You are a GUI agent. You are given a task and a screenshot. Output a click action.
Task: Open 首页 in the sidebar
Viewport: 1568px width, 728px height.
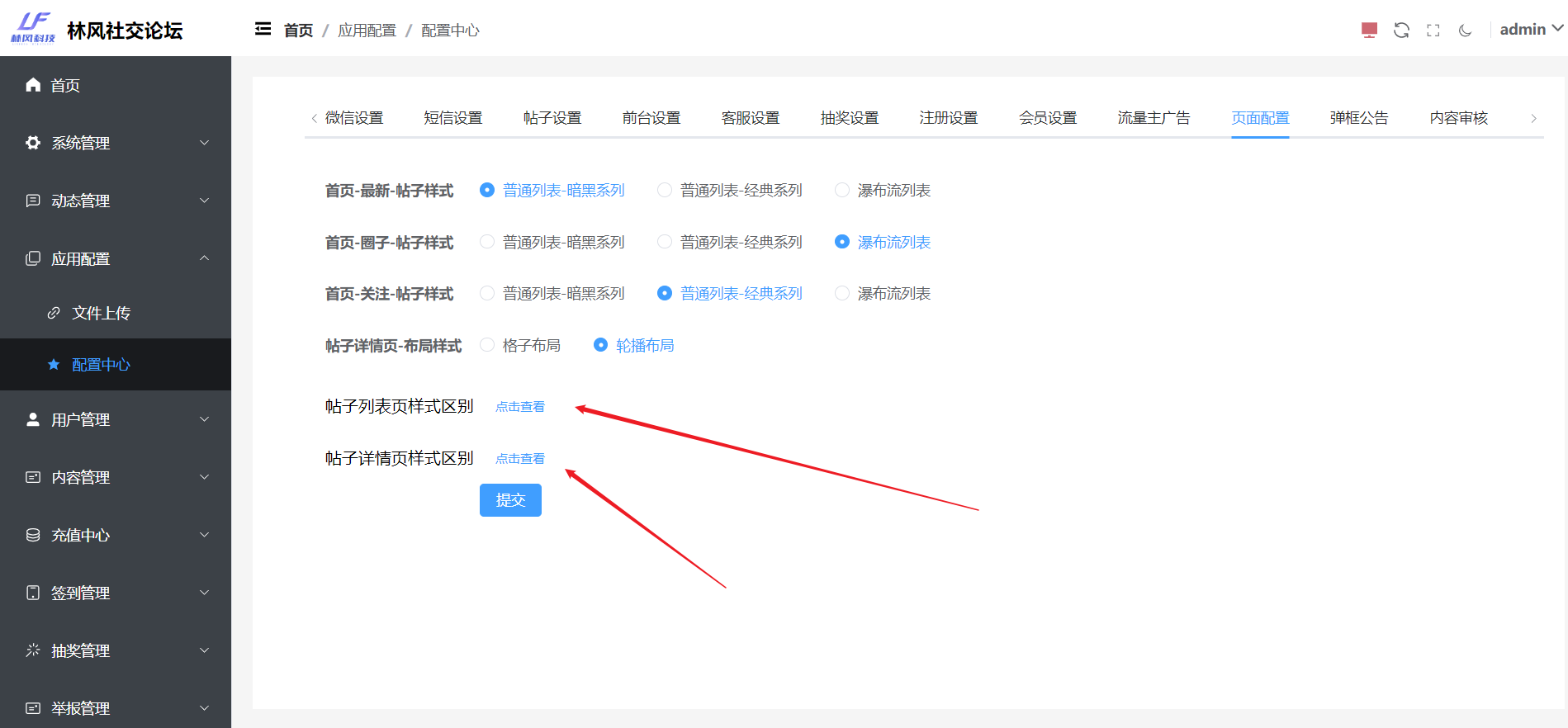point(116,85)
